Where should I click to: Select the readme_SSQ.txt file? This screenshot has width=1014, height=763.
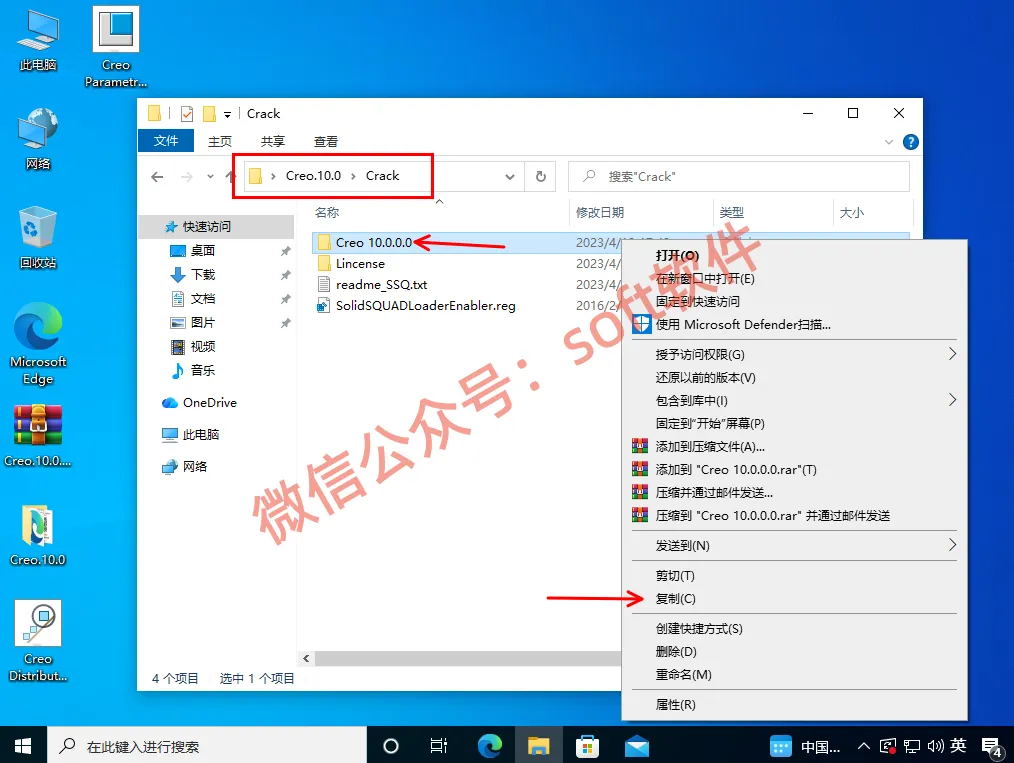(382, 285)
